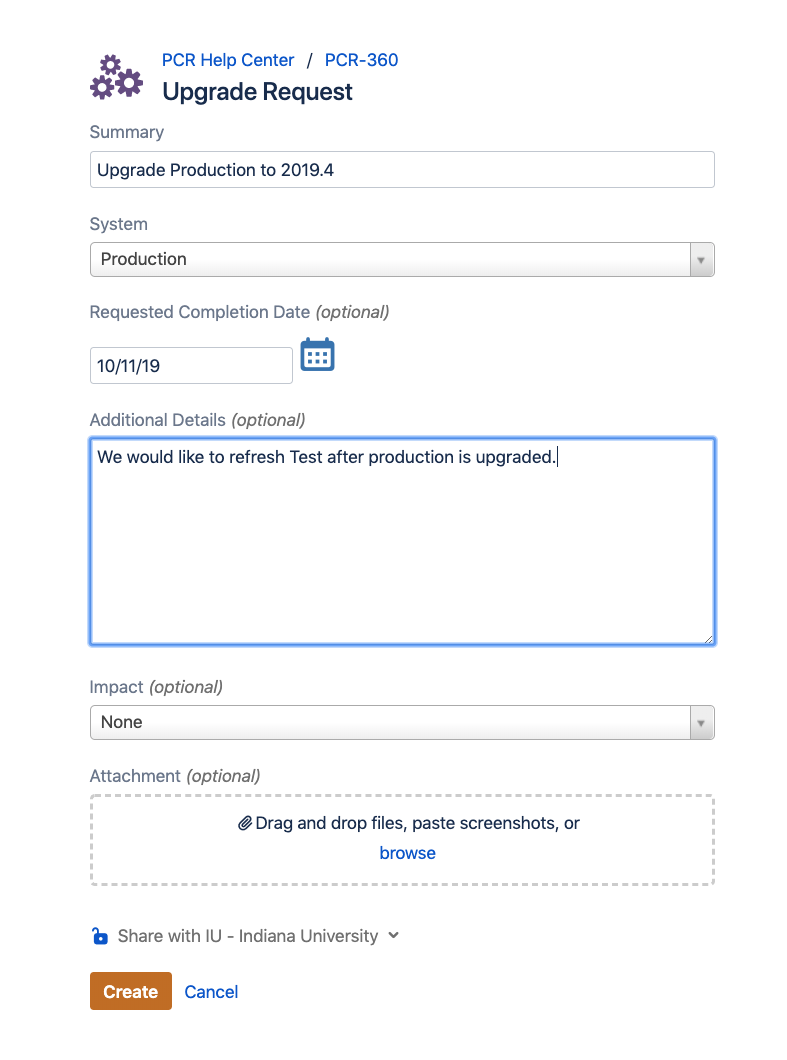Click Share with IU - Indiana University
Screen dimensions: 787x1060
click(x=247, y=937)
